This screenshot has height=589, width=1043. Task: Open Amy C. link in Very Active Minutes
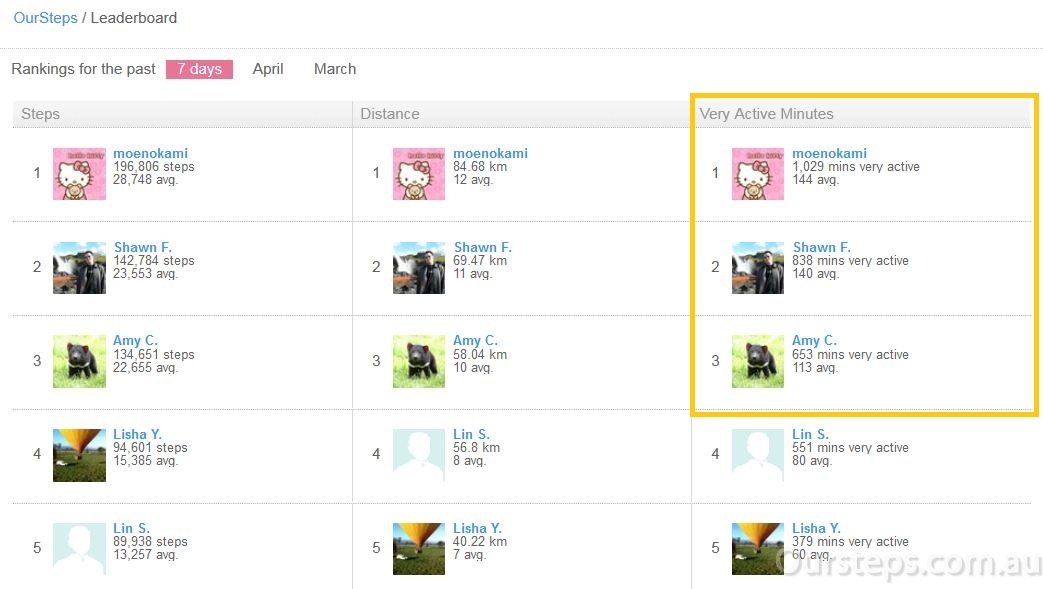click(814, 340)
